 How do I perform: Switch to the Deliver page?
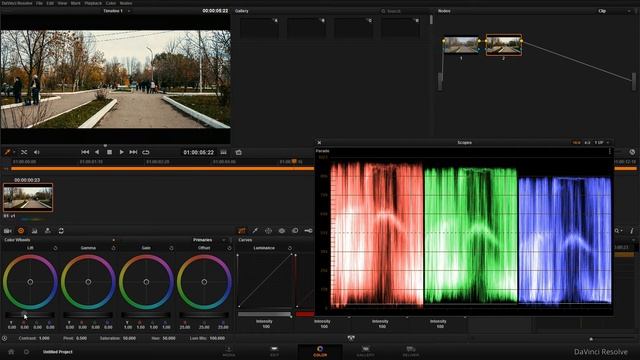tap(411, 351)
